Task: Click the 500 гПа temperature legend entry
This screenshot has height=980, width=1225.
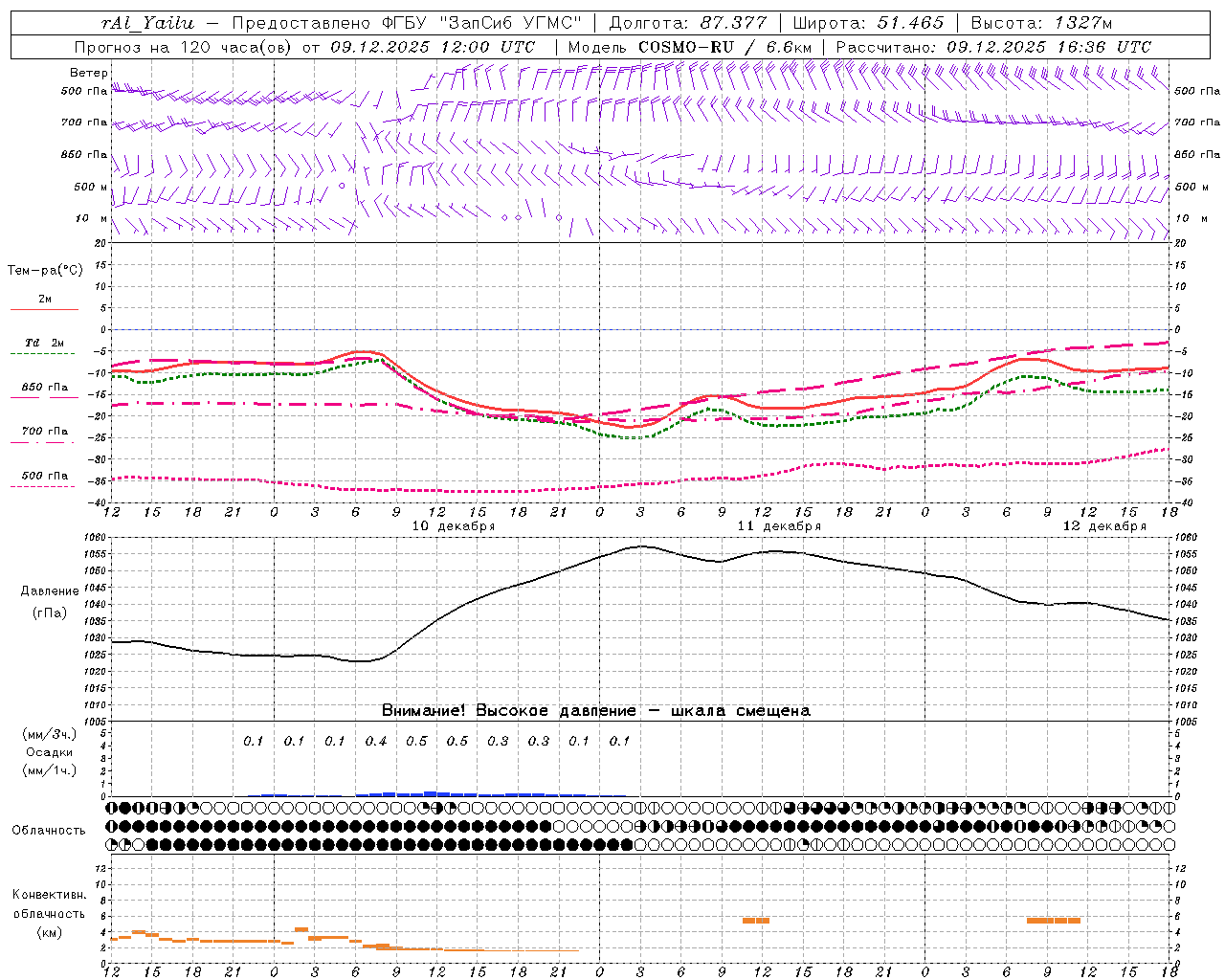Action: point(45,476)
